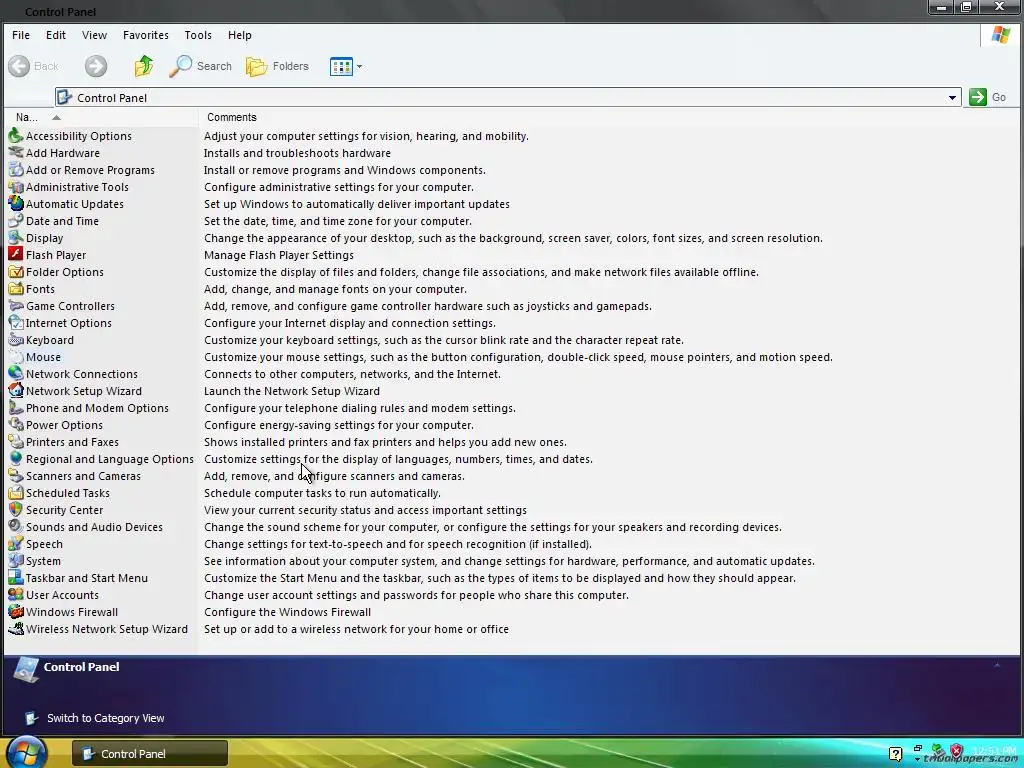This screenshot has width=1024, height=768.
Task: Open Sounds and Audio Devices icon
Action: [16, 526]
